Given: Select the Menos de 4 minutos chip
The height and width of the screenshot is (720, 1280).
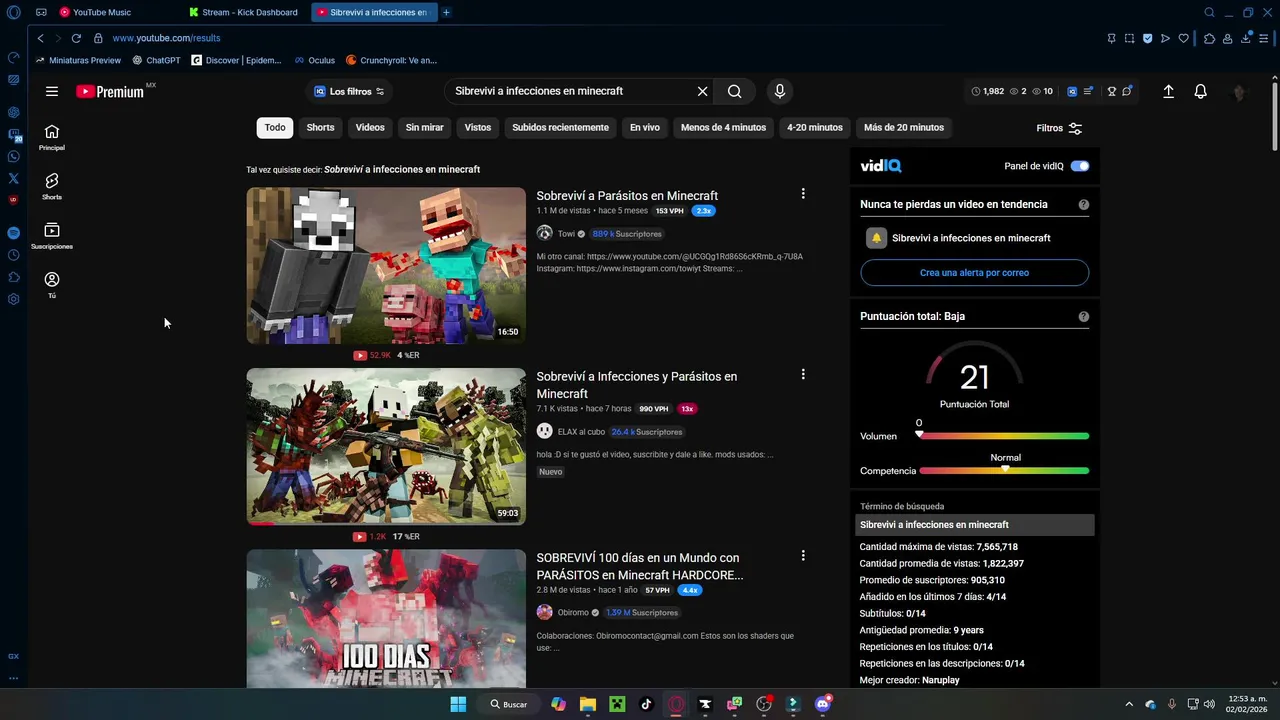Looking at the screenshot, I should tap(723, 127).
